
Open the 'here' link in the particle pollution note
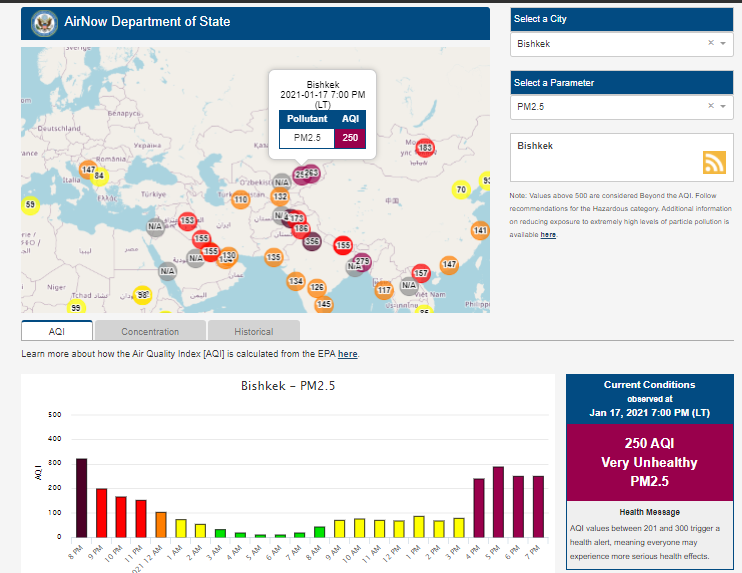[x=548, y=235]
